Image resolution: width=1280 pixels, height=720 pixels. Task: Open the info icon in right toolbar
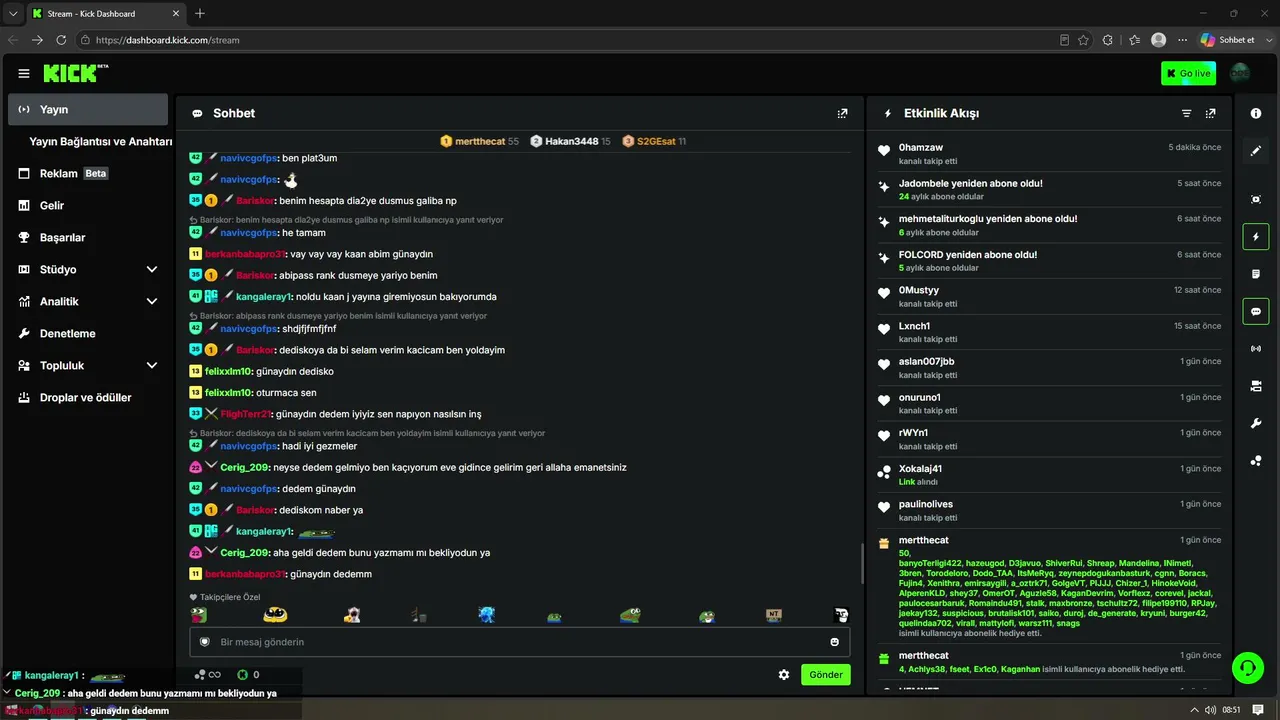[x=1256, y=114]
